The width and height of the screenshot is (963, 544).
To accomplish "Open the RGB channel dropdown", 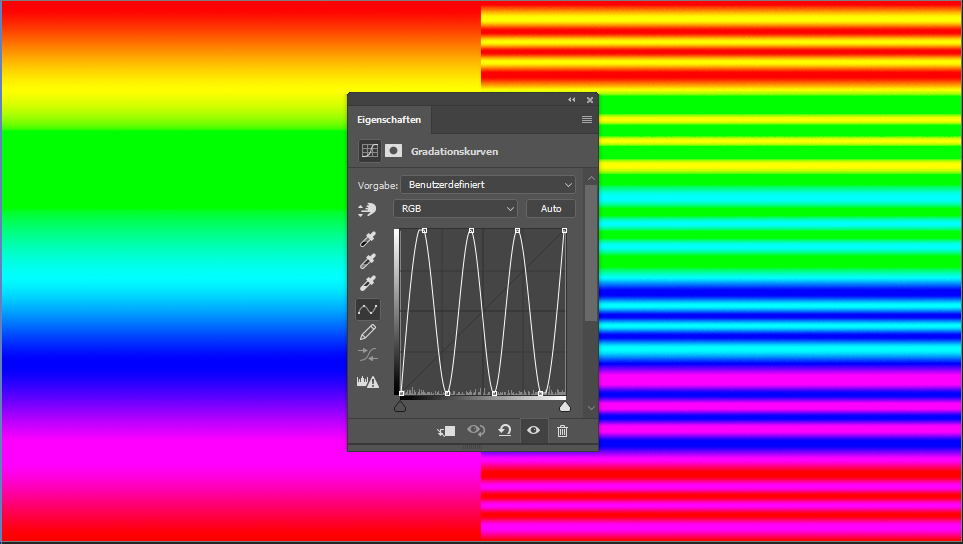I will (x=455, y=209).
